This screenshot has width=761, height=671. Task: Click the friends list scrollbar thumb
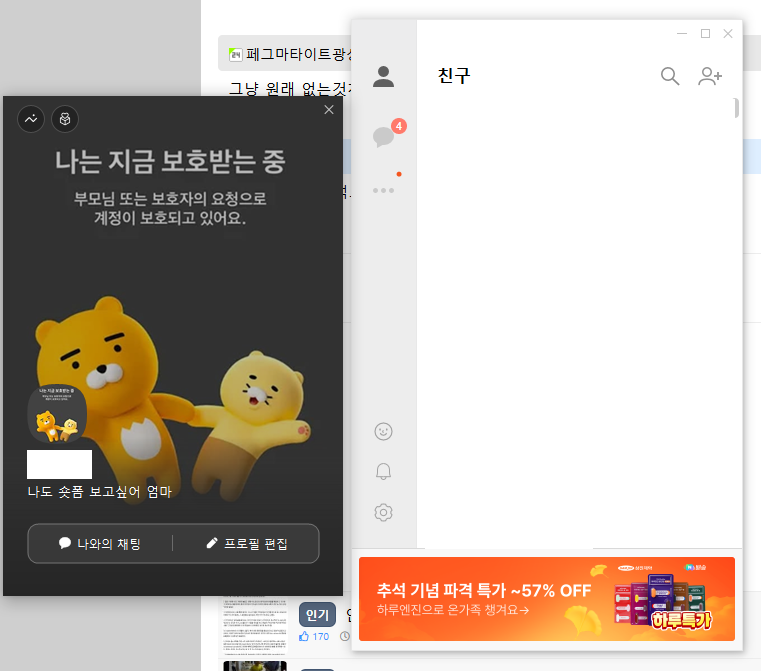click(736, 108)
